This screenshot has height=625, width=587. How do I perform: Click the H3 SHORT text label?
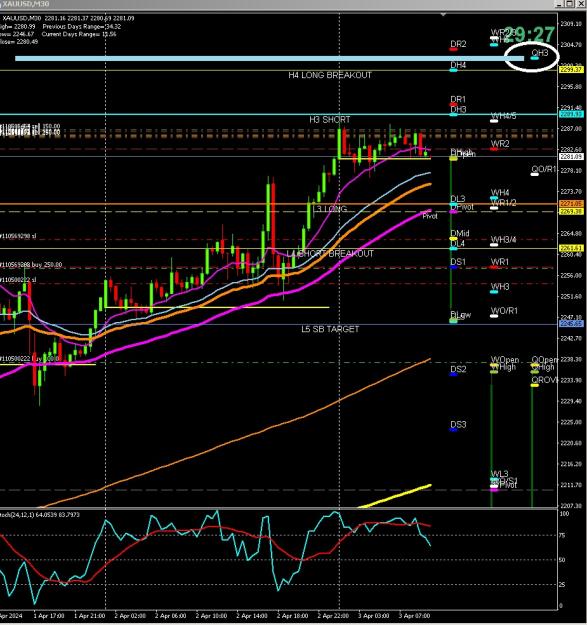click(330, 120)
